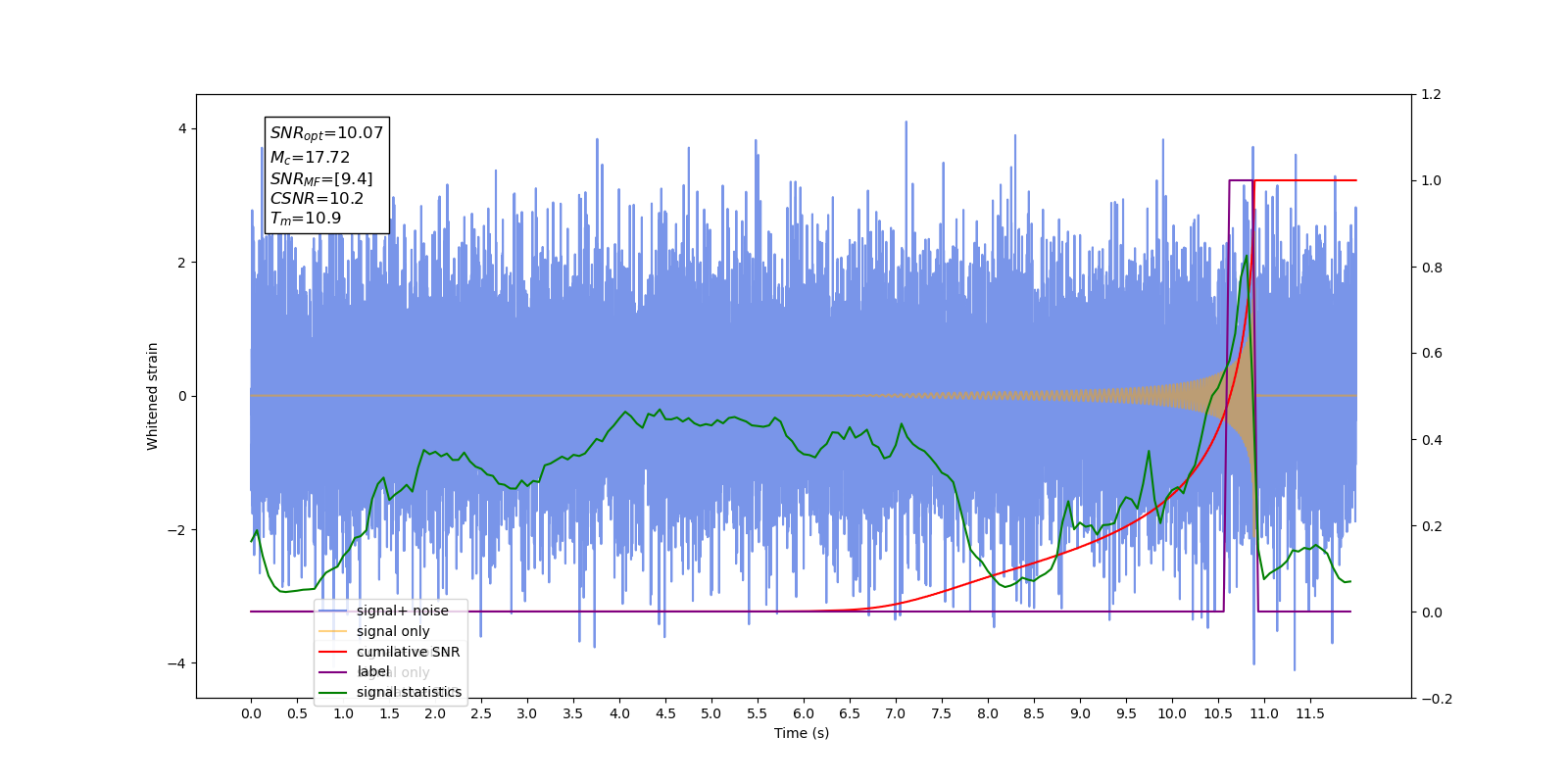Click the 1.2 tick on the right axis

(x=1431, y=95)
